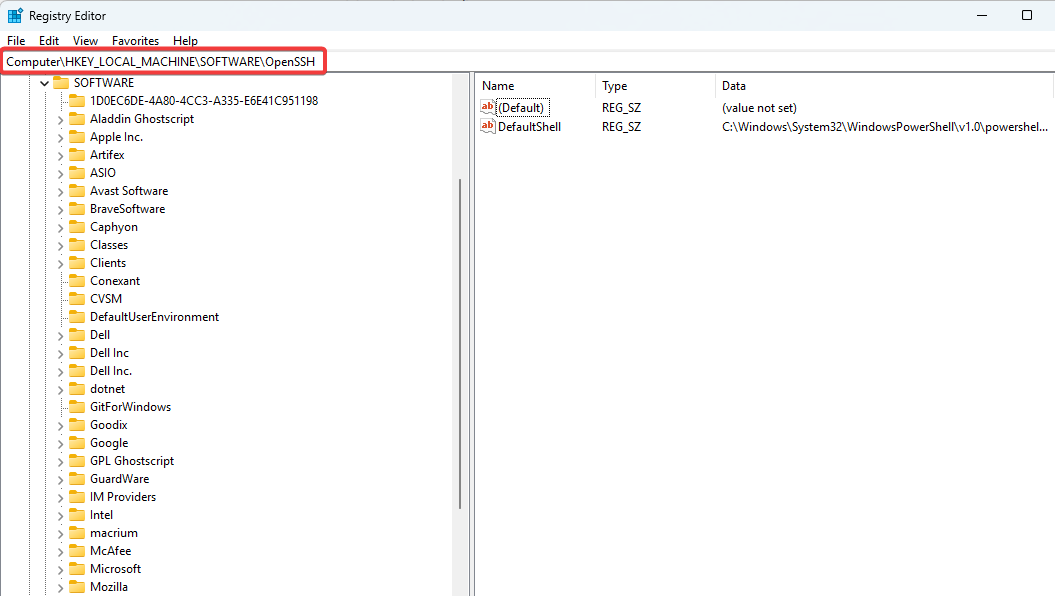Open the Help menu

(x=185, y=41)
